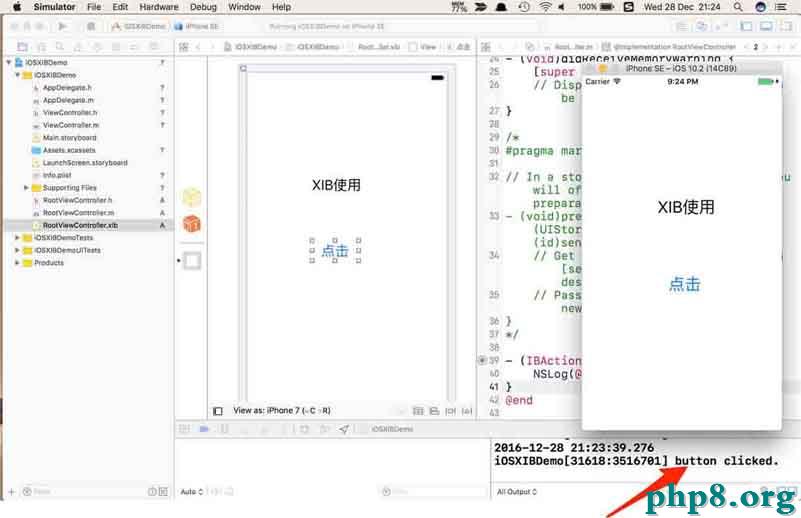Click the Wi-Fi status icon in menu bar
Screen dimensions: 801x518
546,7
